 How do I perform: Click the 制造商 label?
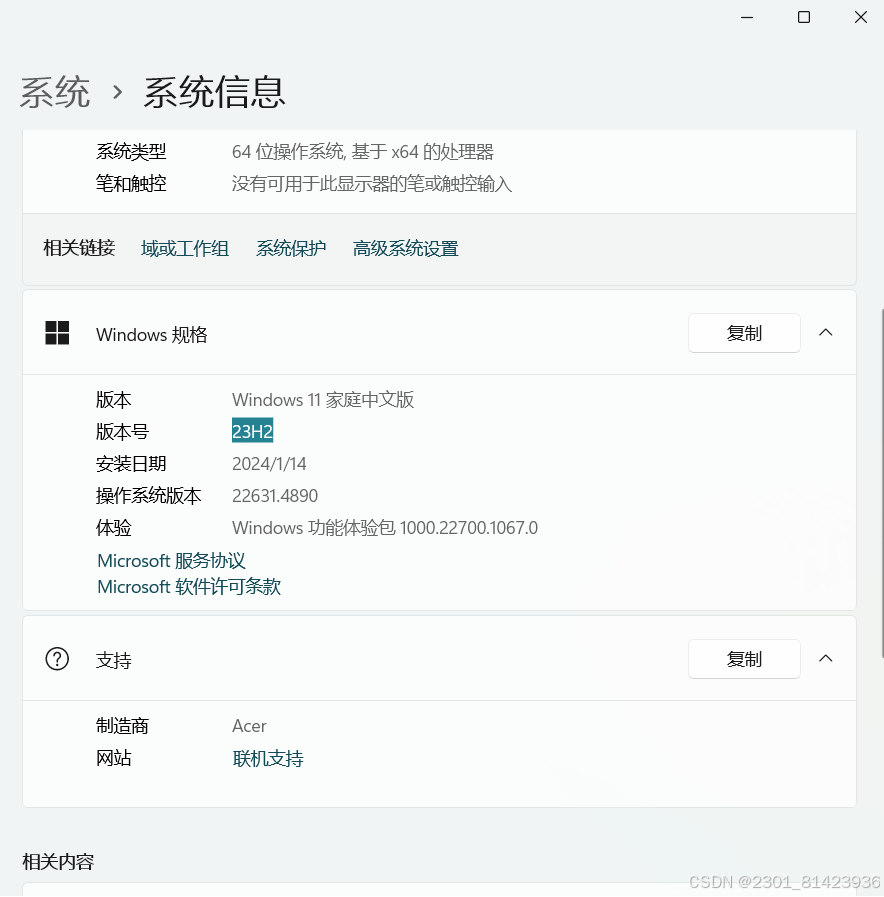click(122, 726)
